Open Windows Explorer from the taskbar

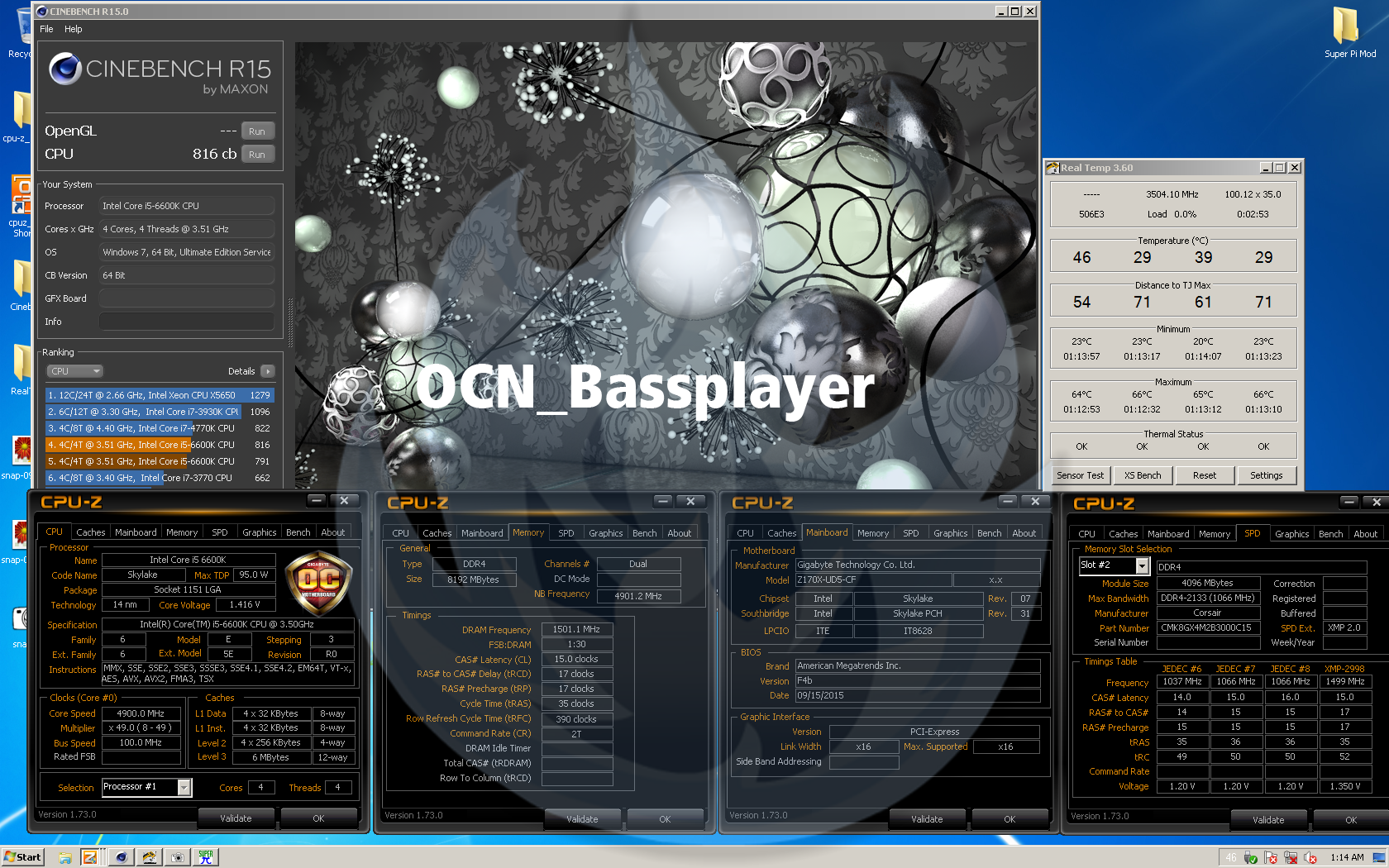coord(65,857)
